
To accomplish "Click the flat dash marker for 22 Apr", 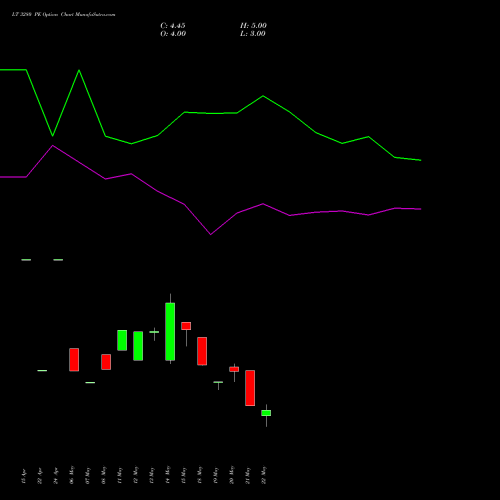I will (x=42, y=371).
